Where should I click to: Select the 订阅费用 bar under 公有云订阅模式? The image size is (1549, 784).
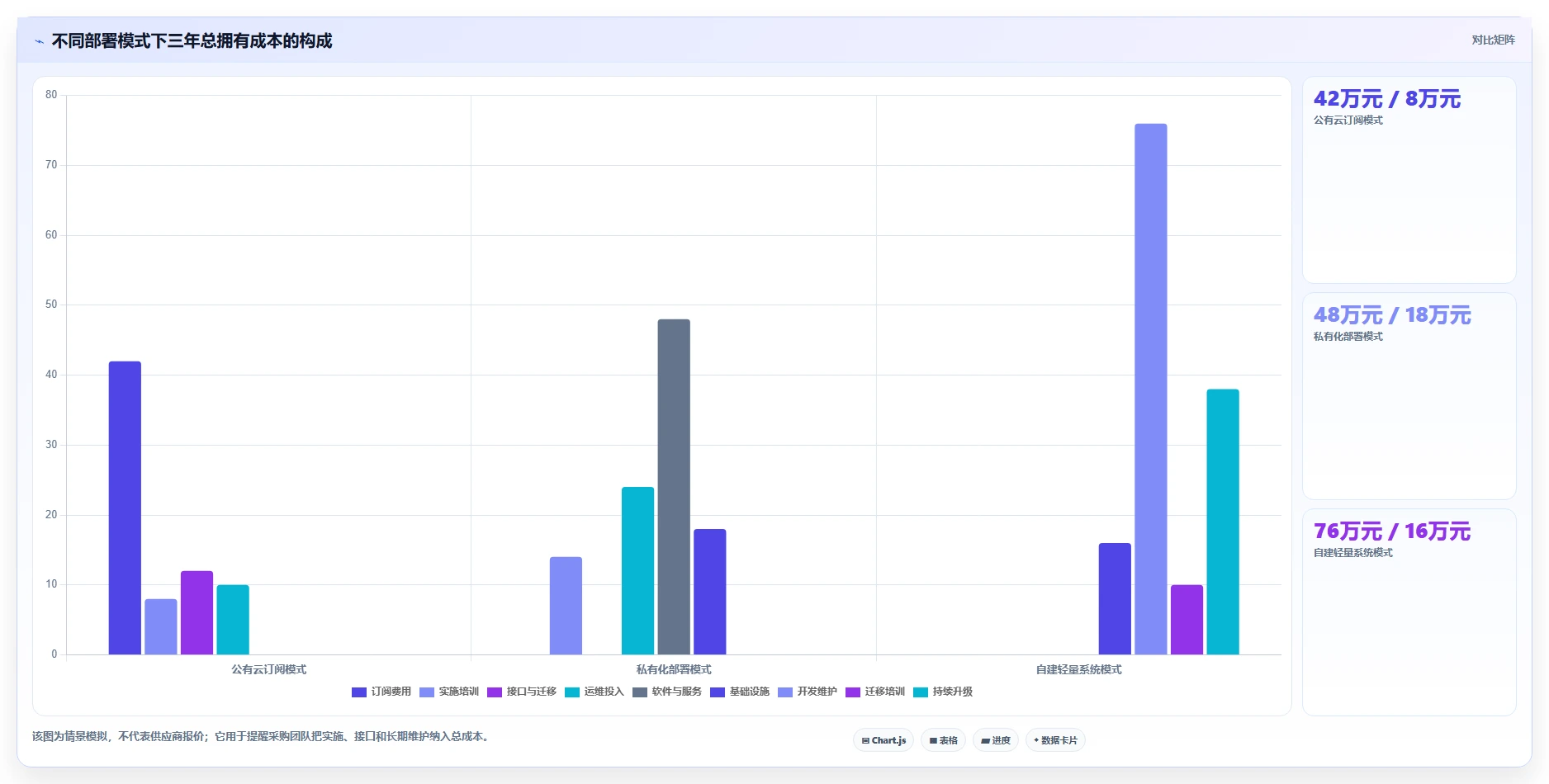125,508
